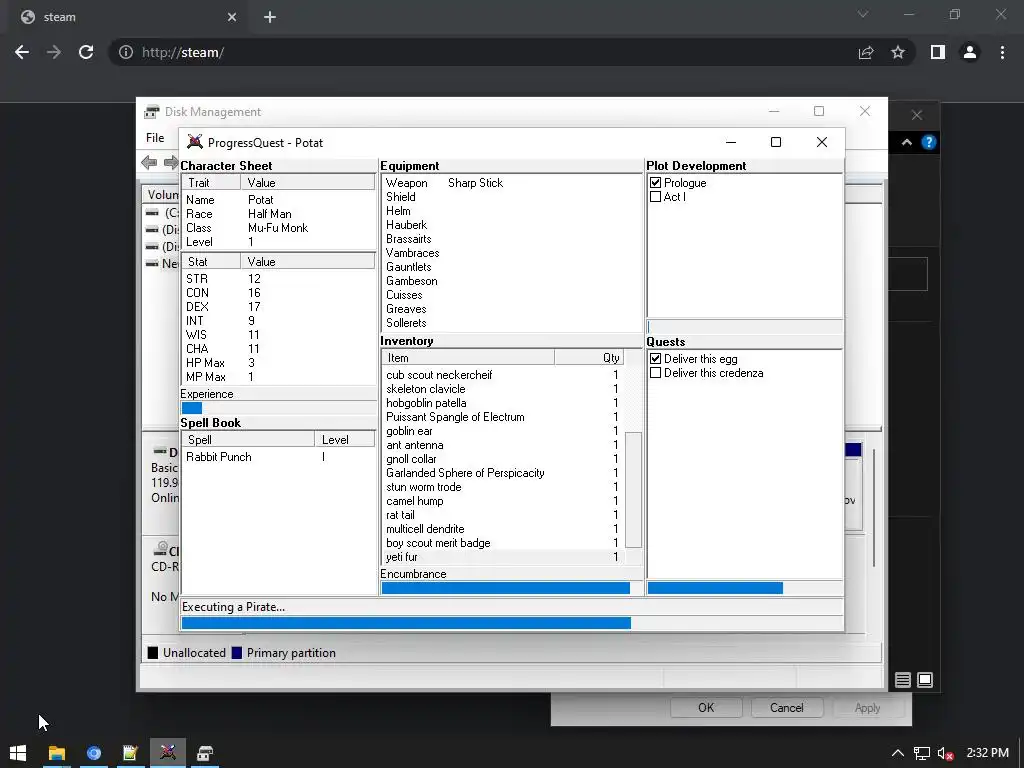Collapse the panel with the up chevron
The image size is (1024, 768).
906,142
